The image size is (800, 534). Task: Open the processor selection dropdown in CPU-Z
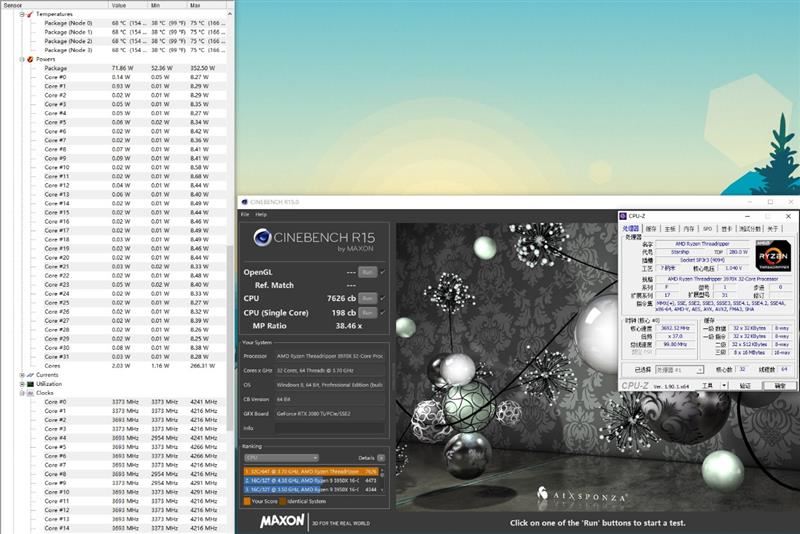(x=680, y=370)
